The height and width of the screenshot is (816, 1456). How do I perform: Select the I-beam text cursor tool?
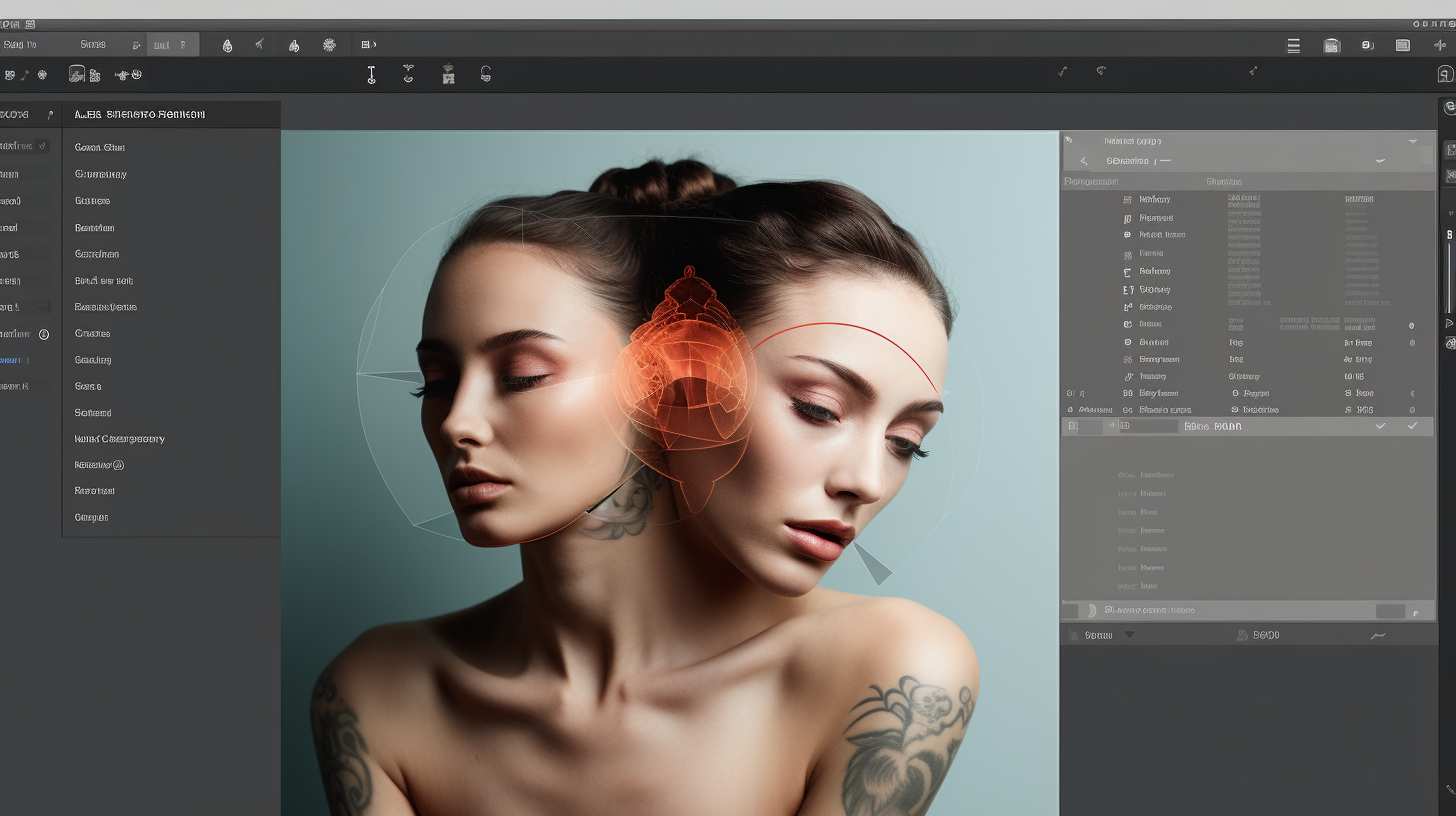click(371, 74)
